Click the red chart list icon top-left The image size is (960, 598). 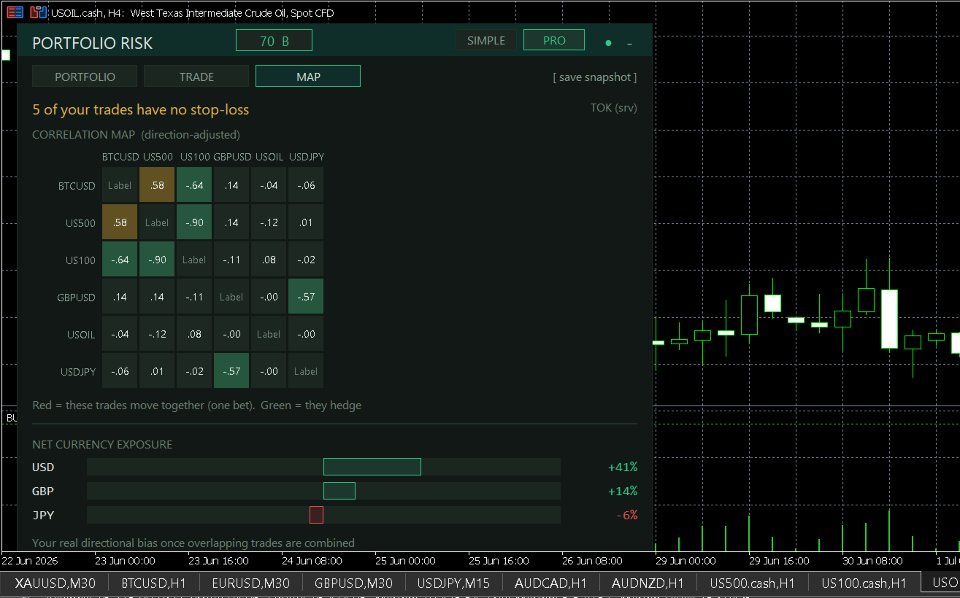click(x=15, y=12)
